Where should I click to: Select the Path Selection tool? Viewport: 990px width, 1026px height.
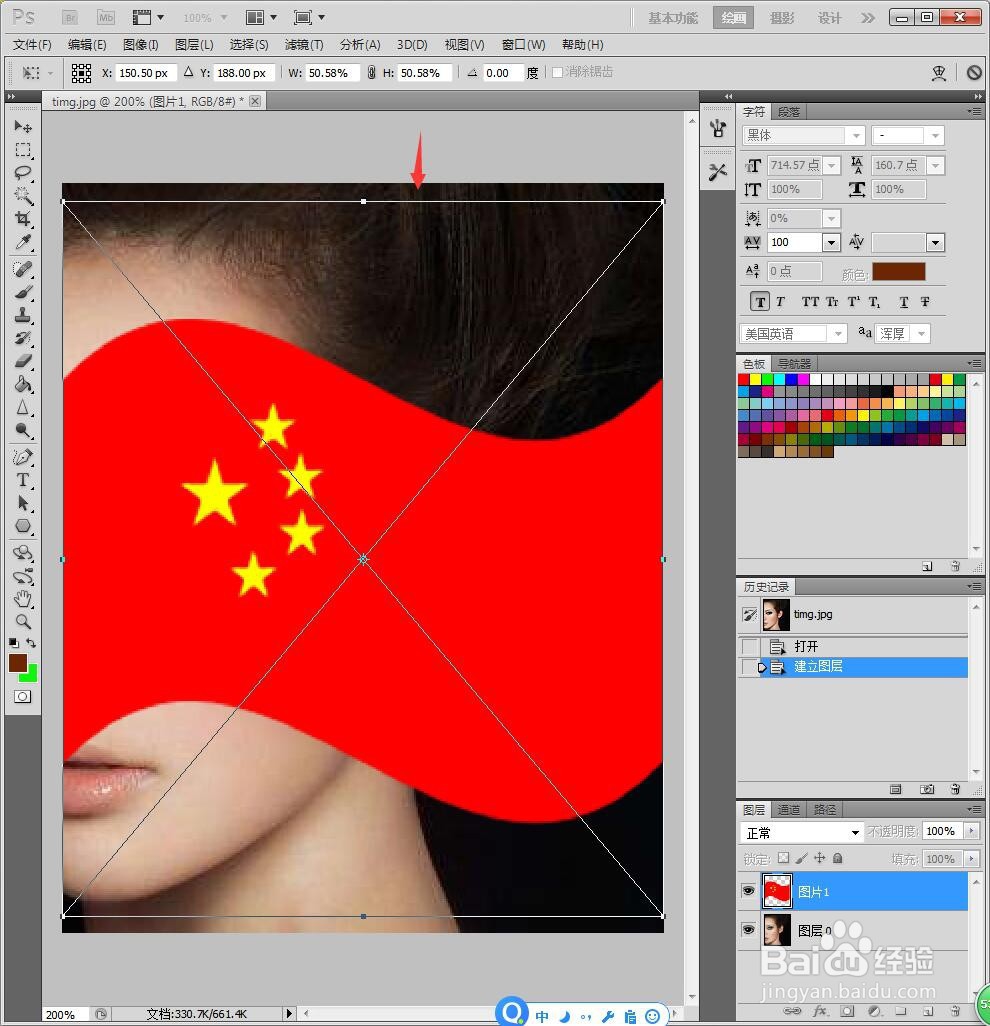click(x=23, y=503)
